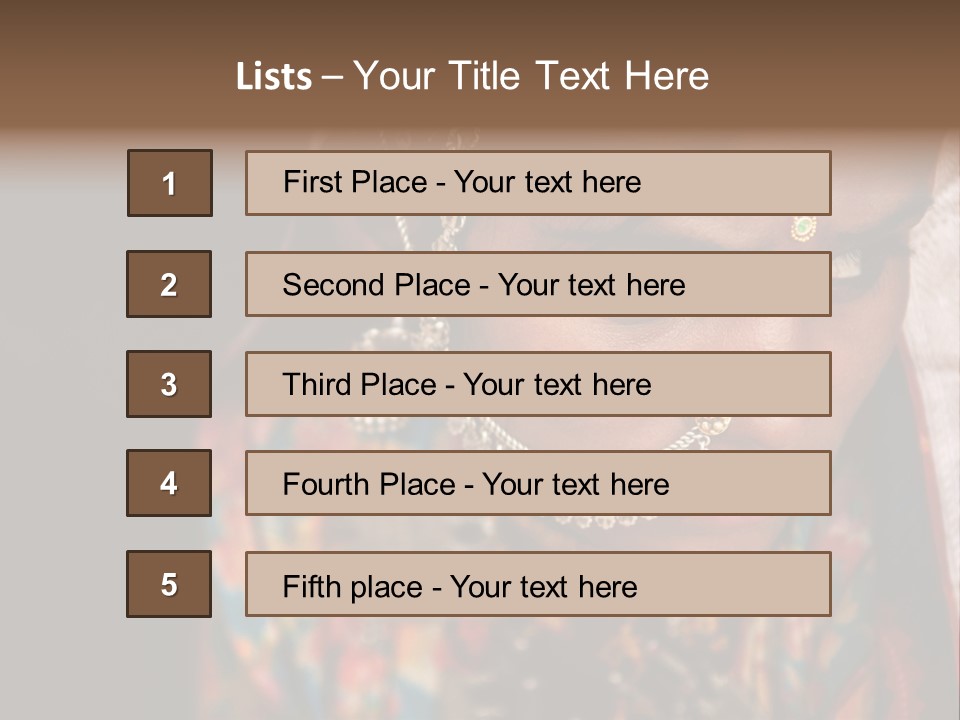
Task: Click 'Your text here' in the Fourth Place row
Action: click(575, 485)
